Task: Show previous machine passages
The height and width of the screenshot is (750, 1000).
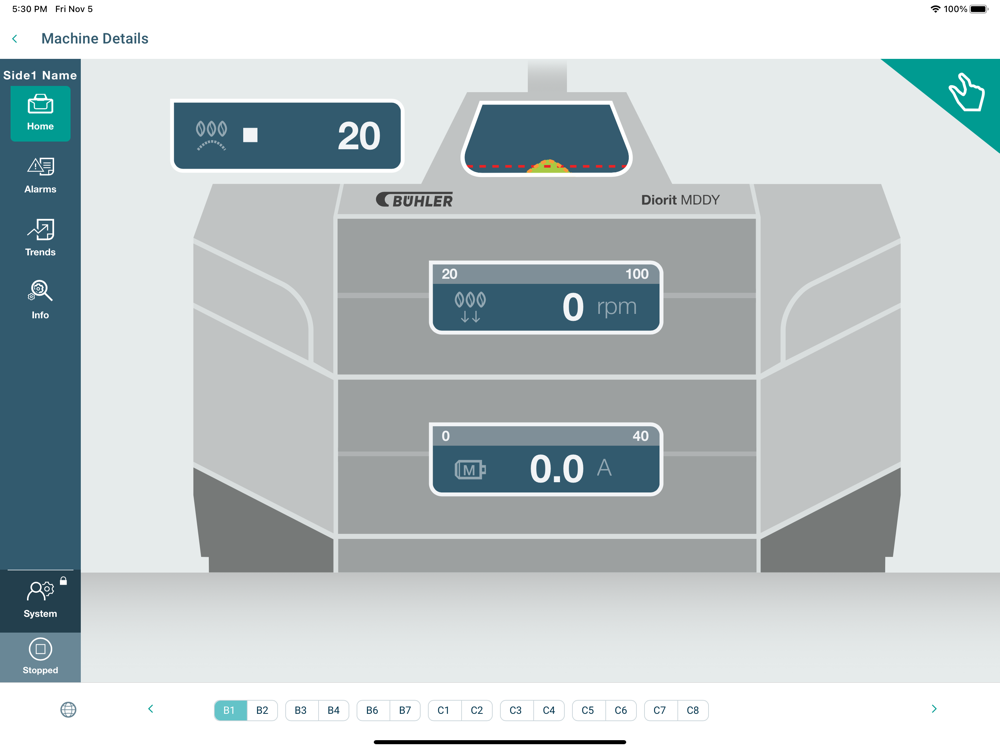Action: point(151,709)
